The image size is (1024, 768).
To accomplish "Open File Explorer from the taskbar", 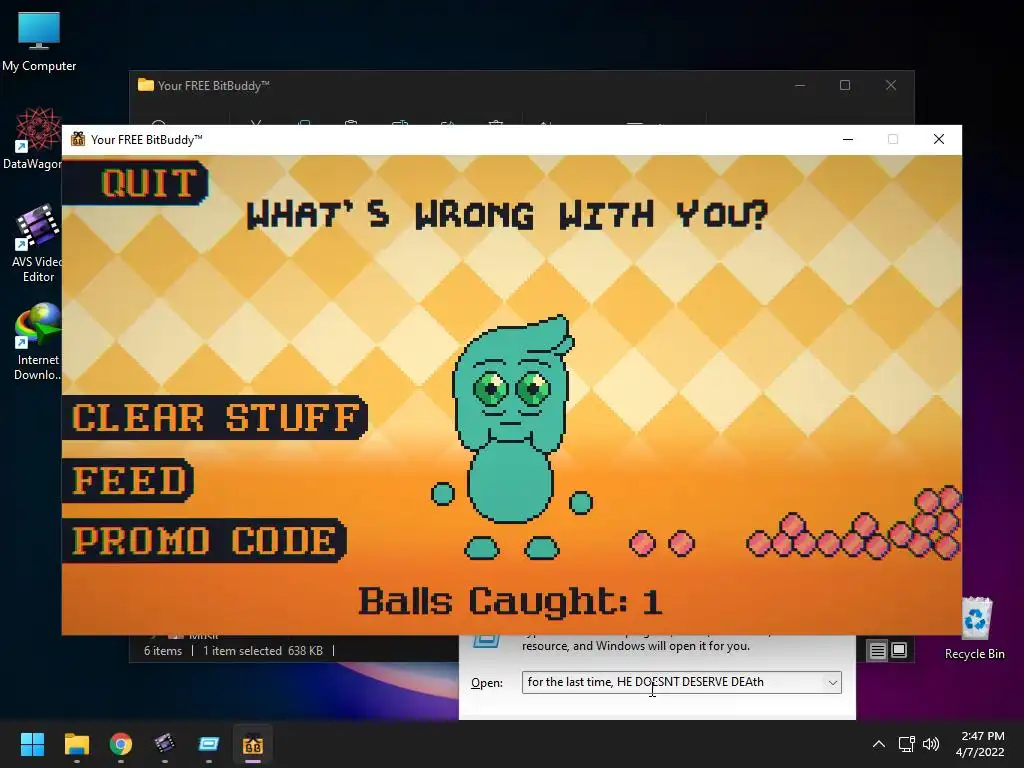I will 76,744.
